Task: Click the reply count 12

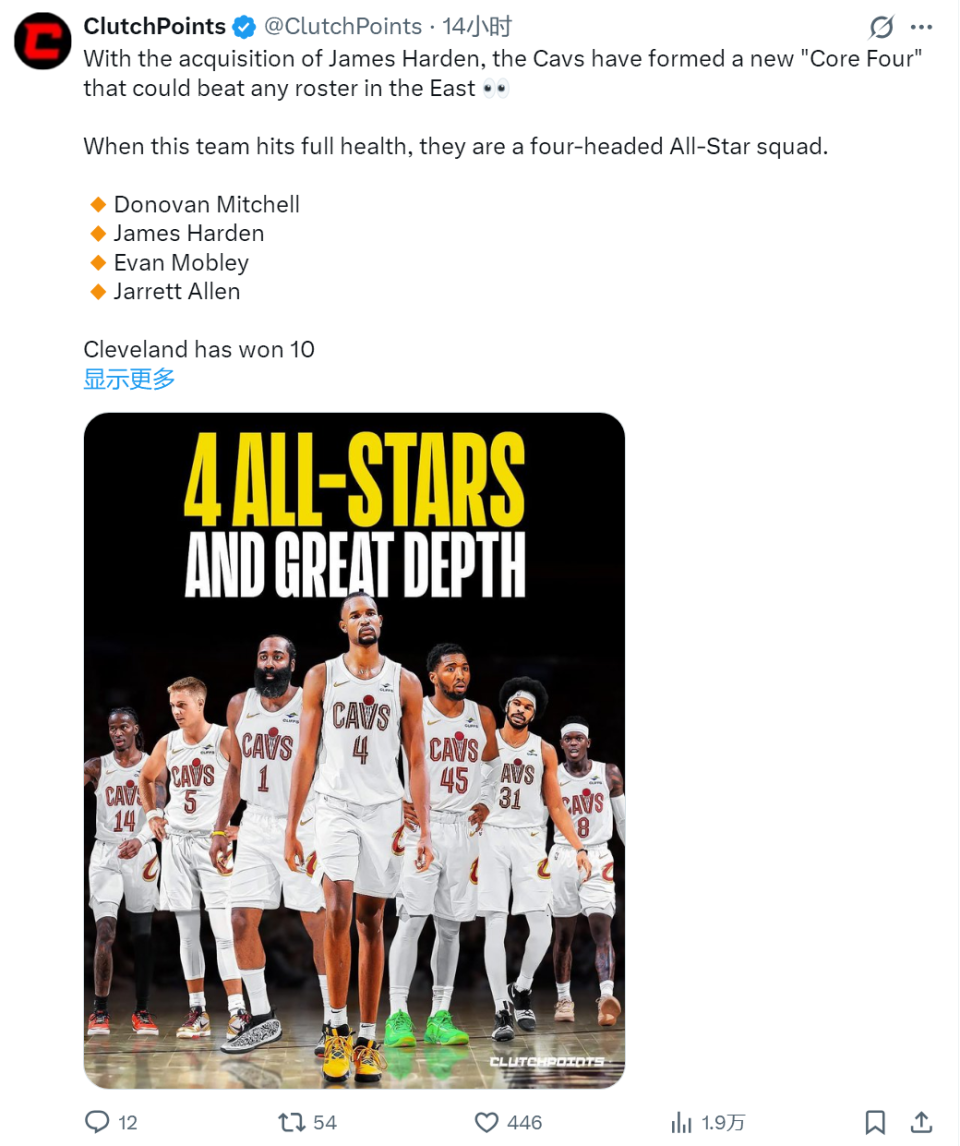Action: point(128,1123)
